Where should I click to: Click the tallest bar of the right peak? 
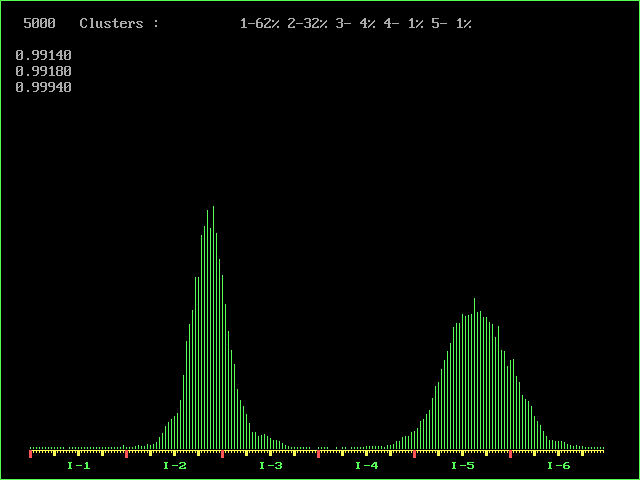click(474, 374)
